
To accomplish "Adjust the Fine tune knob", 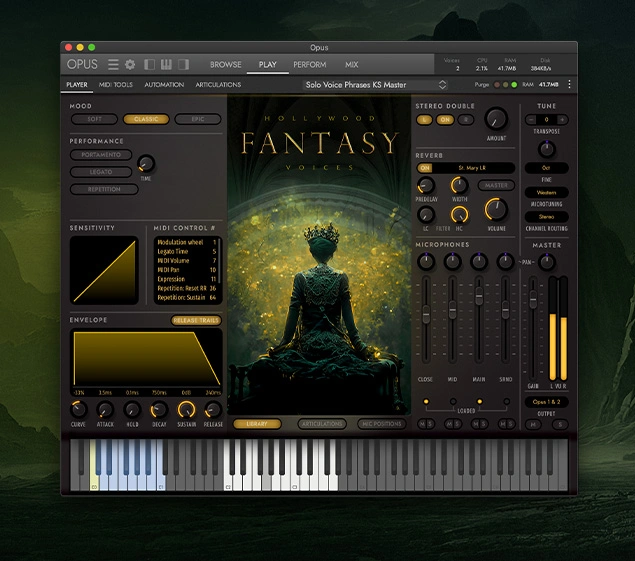I will pos(547,149).
